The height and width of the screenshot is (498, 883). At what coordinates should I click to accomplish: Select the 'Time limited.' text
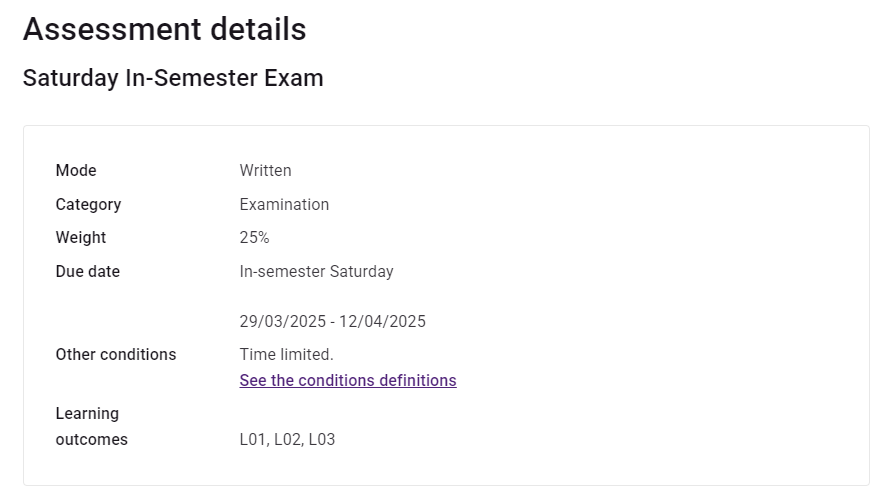point(287,355)
